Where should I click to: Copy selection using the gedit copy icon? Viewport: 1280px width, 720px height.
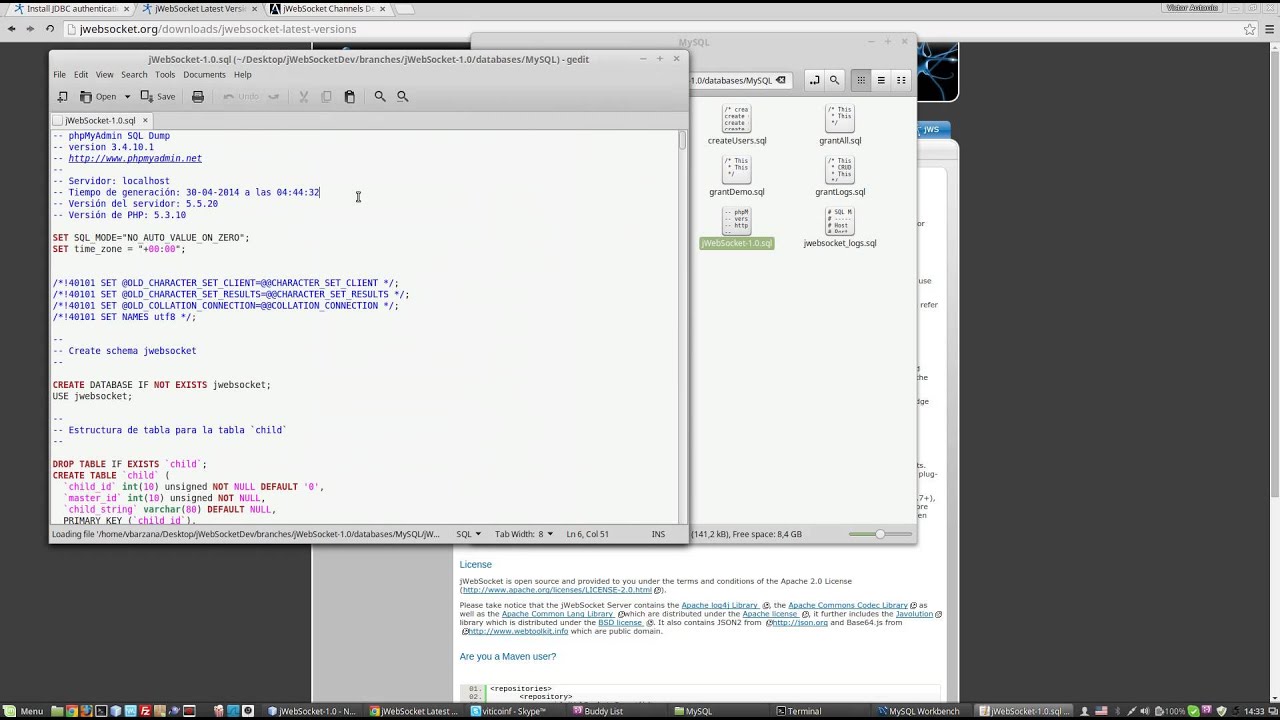[326, 97]
